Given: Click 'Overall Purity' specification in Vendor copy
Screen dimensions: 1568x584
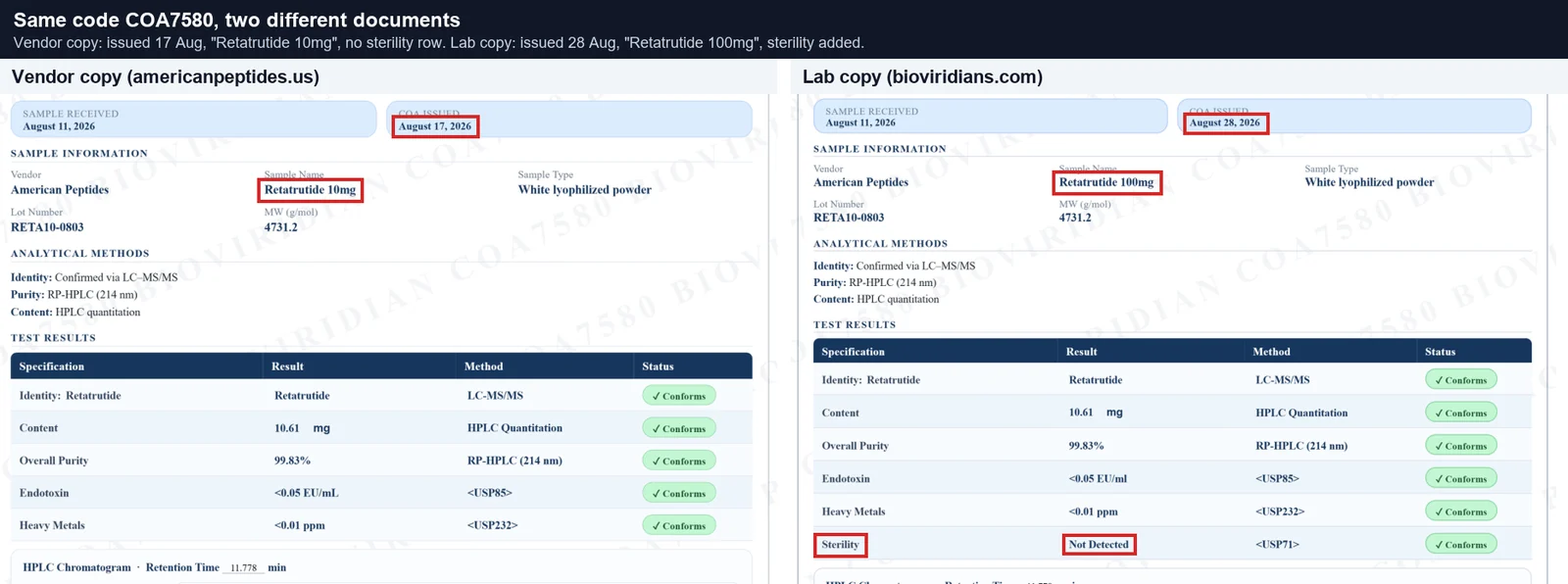Looking at the screenshot, I should [54, 461].
